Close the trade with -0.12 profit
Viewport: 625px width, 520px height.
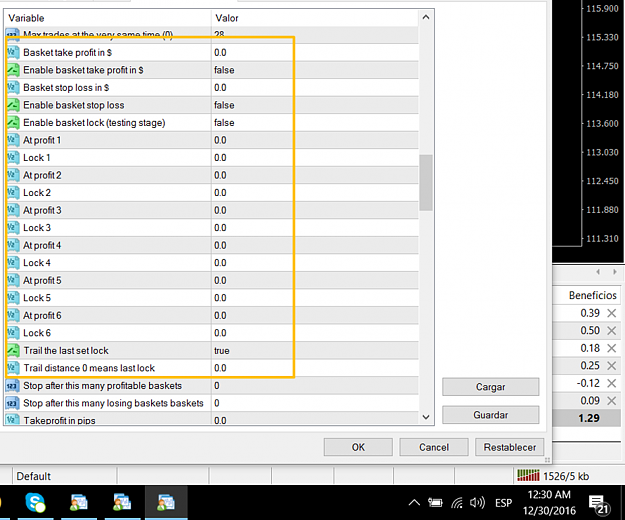pos(611,383)
